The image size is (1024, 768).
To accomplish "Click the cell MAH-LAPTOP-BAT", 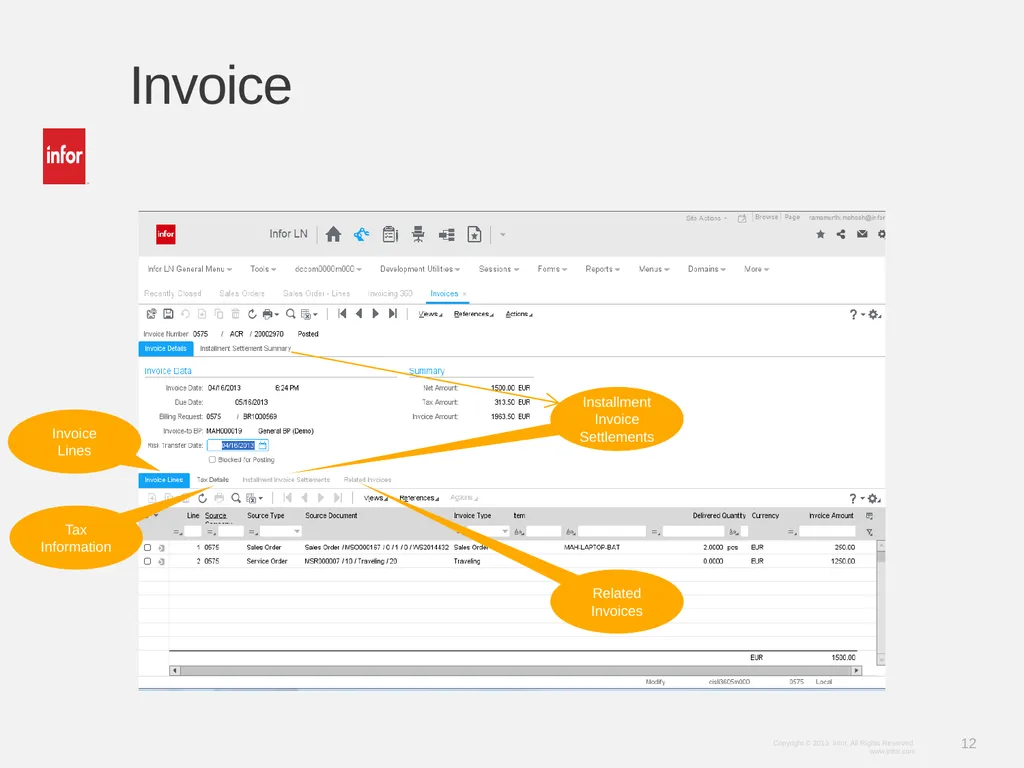I will pyautogui.click(x=592, y=548).
